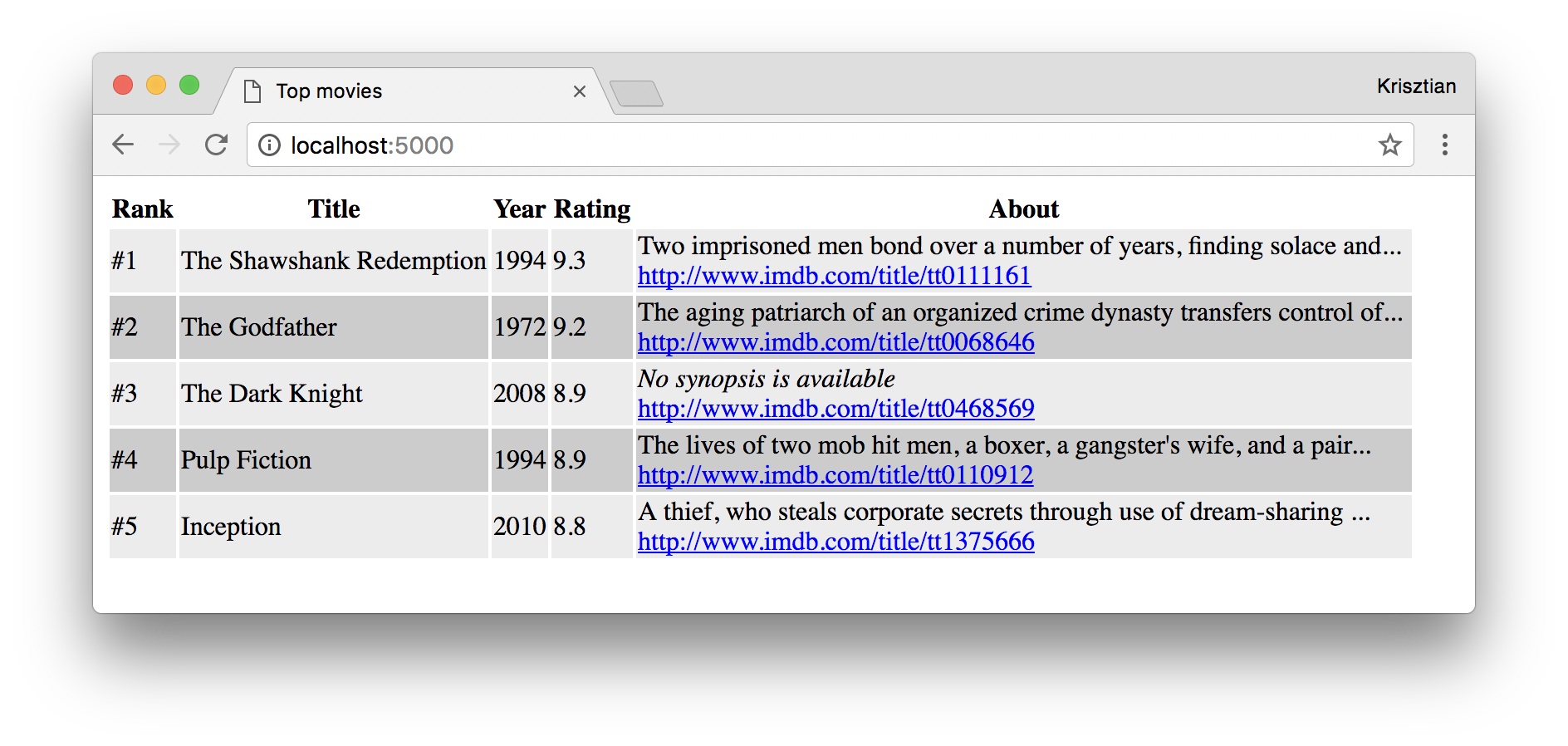The width and height of the screenshot is (1568, 746).
Task: Click the About column header
Action: 1023,209
